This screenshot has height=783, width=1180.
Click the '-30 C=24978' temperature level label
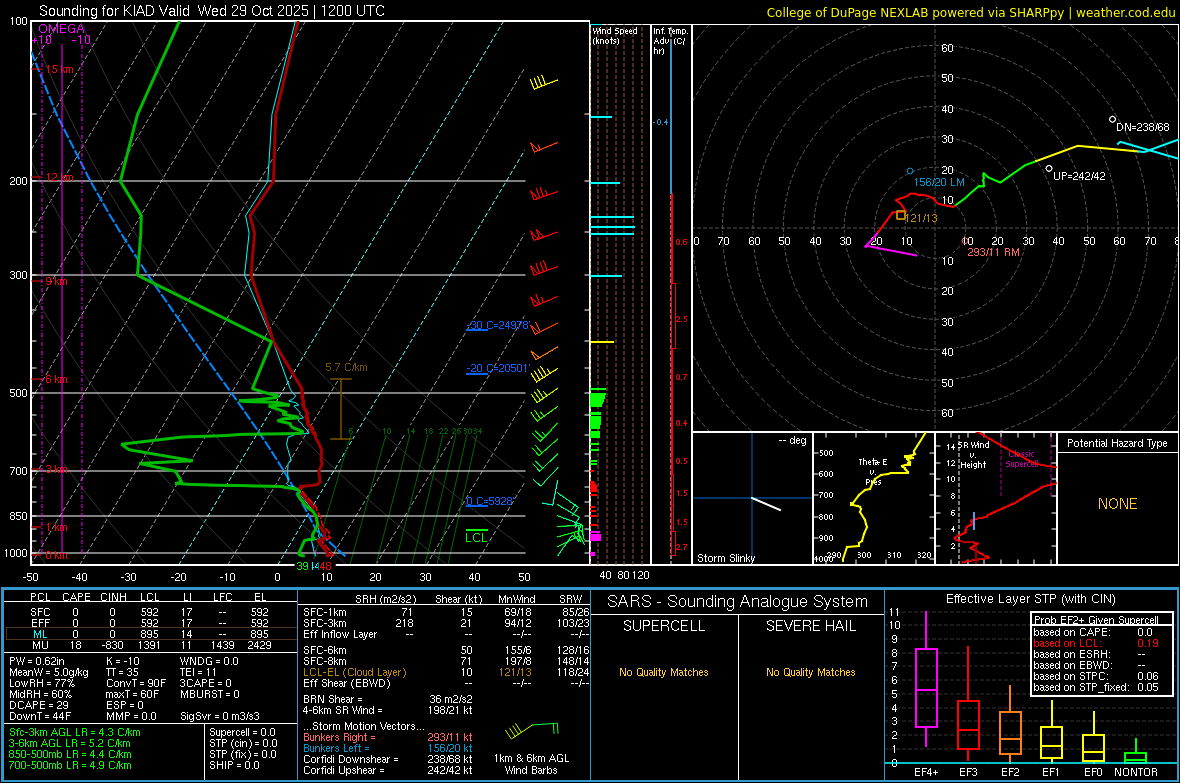[497, 325]
